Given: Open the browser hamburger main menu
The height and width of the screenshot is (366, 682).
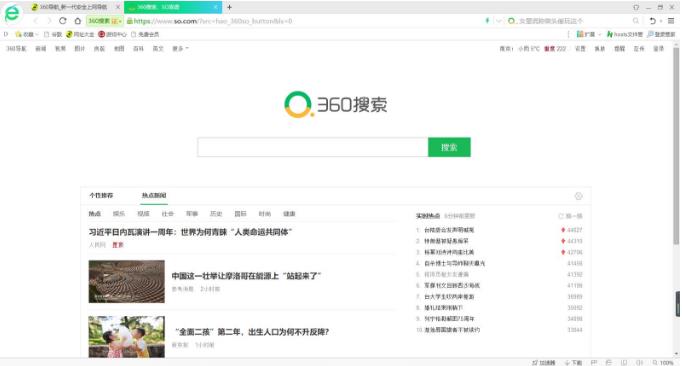Looking at the screenshot, I should coord(671,20).
